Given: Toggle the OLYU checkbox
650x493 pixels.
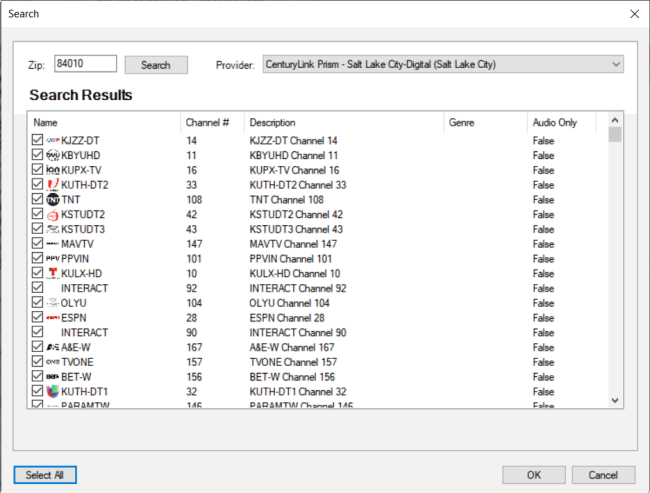Looking at the screenshot, I should tap(37, 302).
